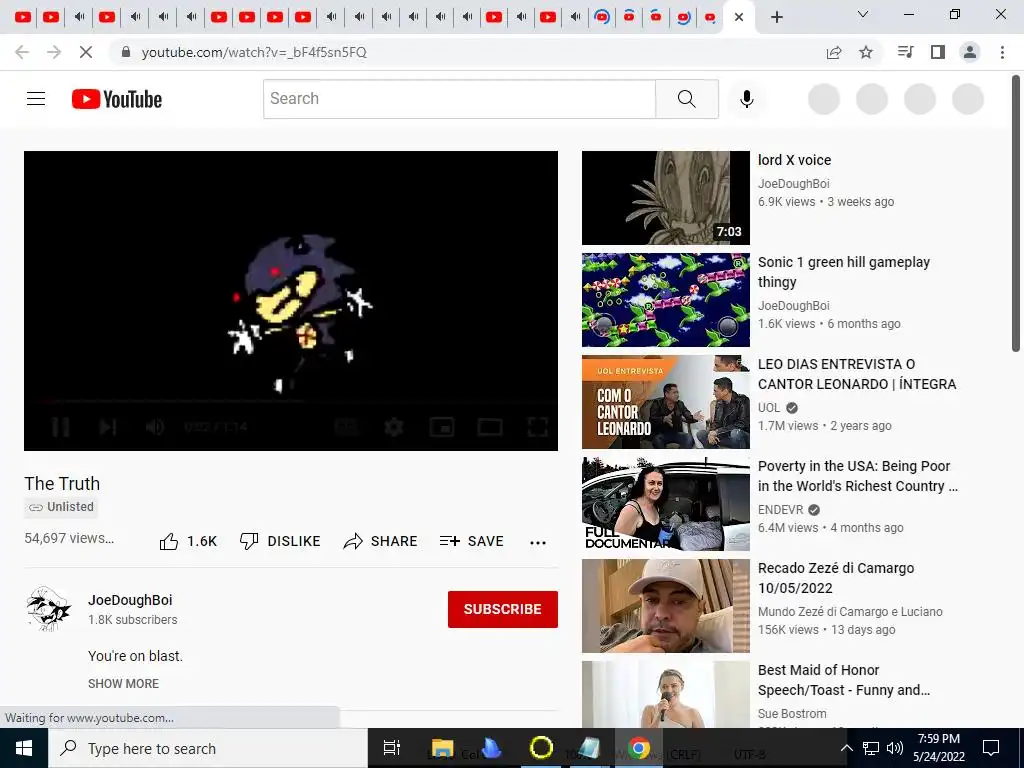Bookmark this page with star icon
Viewport: 1024px width, 768px height.
[866, 52]
